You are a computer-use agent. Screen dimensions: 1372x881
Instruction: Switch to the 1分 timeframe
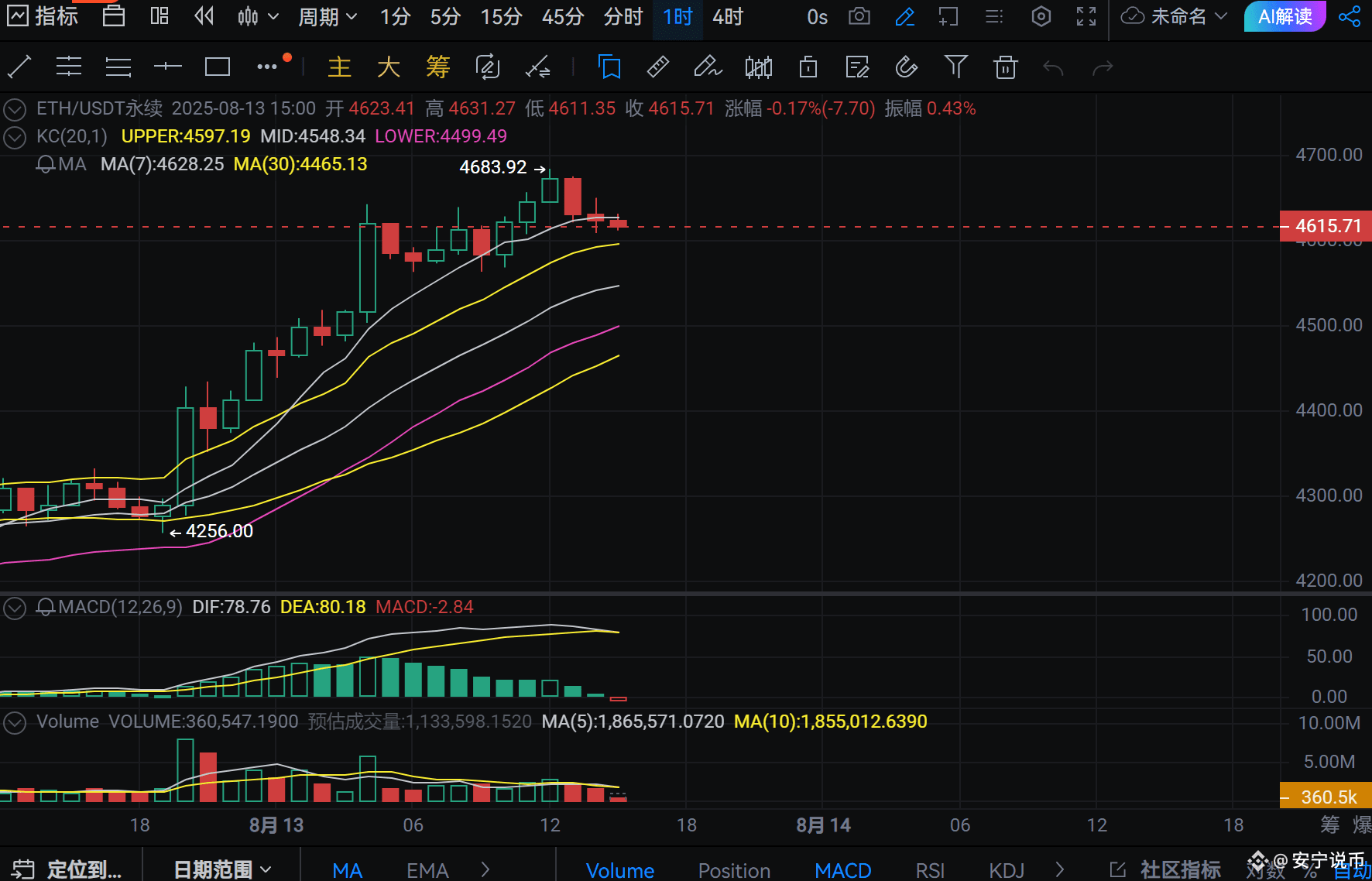point(395,16)
